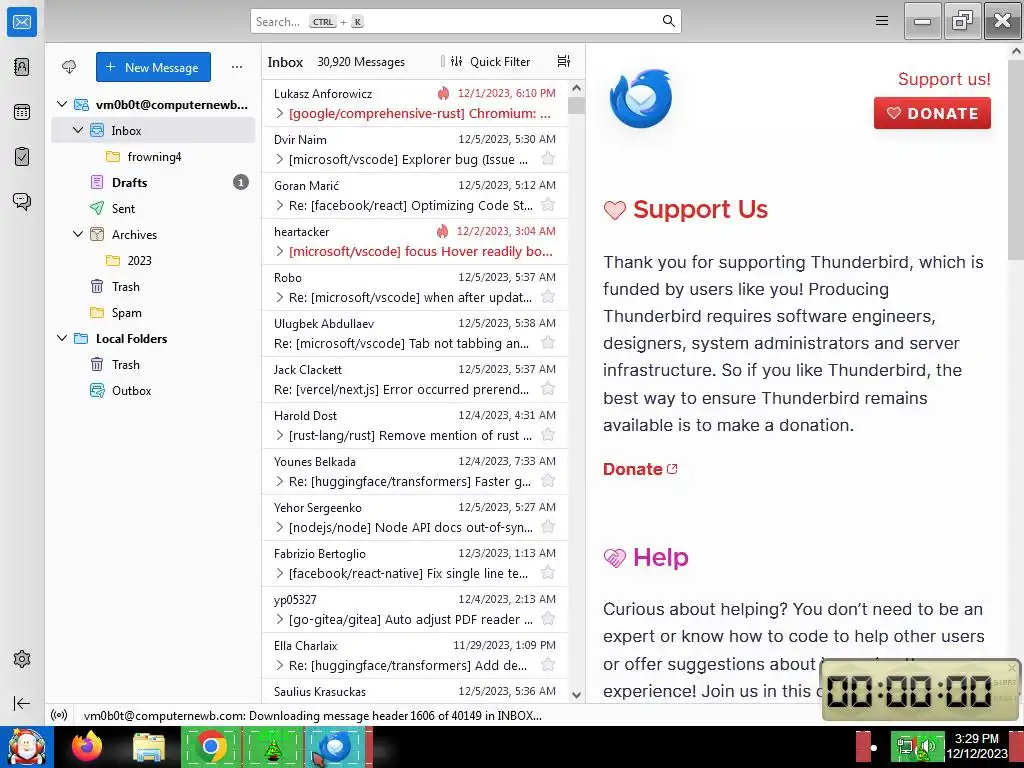This screenshot has height=768, width=1024.
Task: Expand the heartacker thread
Action: 280,251
